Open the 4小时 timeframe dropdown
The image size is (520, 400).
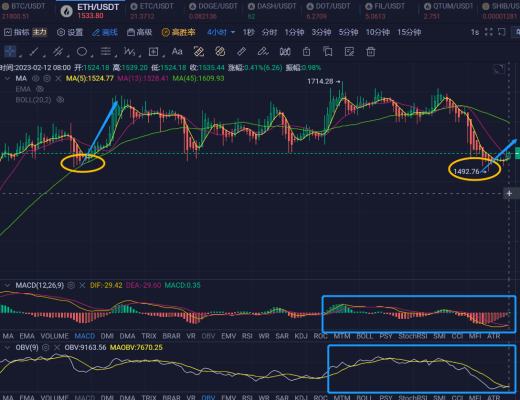pos(221,32)
